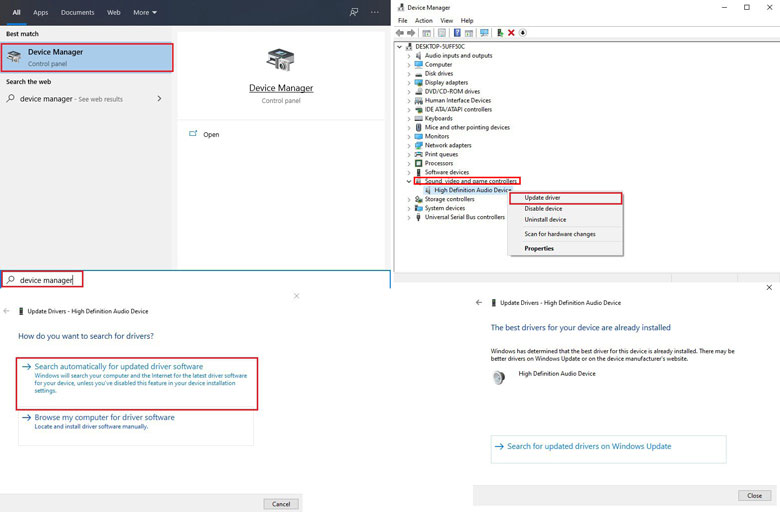
Task: Select the Storage controllers tree item
Action: pos(450,199)
